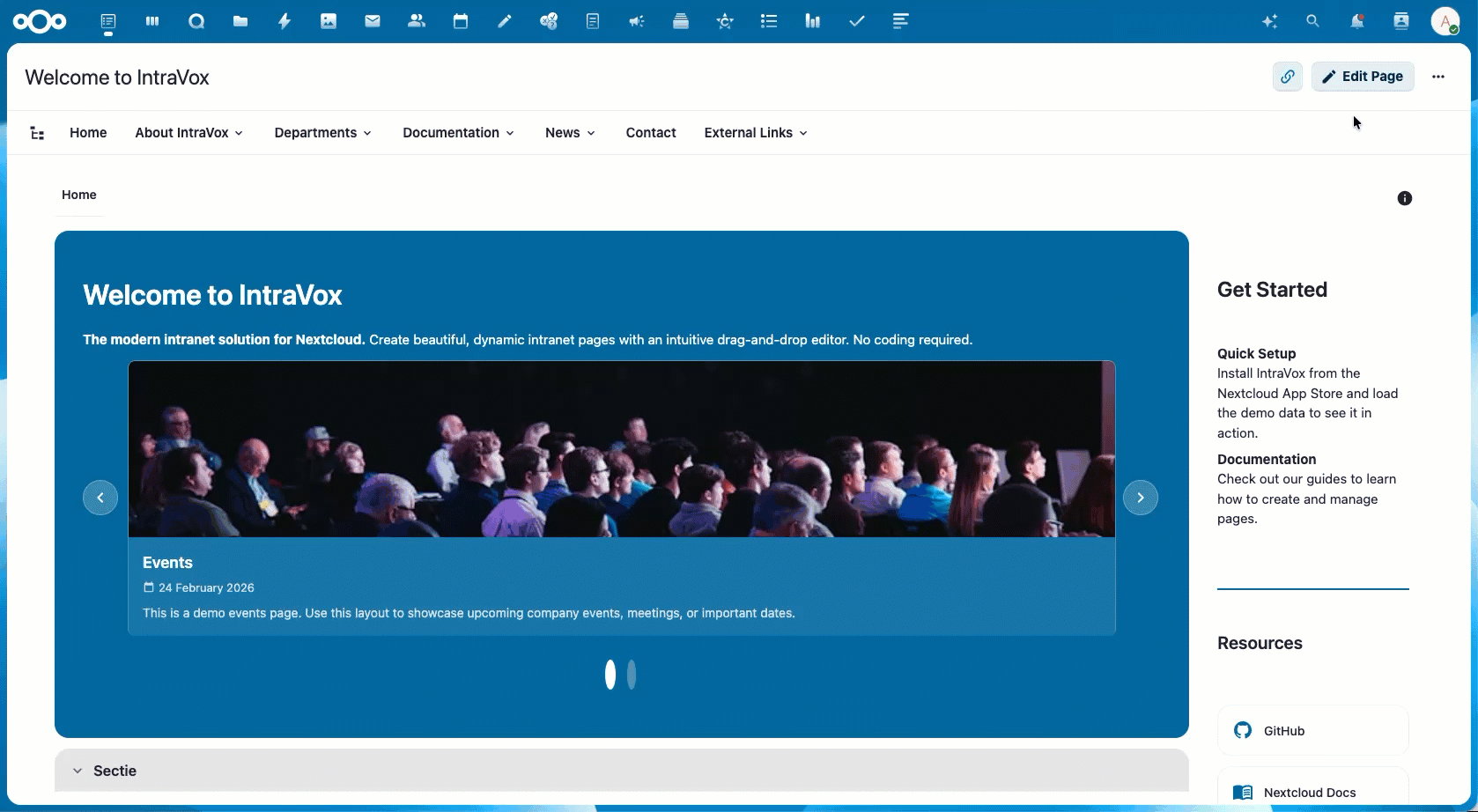
Task: Open the checkmark Tasks app icon
Action: [x=857, y=21]
